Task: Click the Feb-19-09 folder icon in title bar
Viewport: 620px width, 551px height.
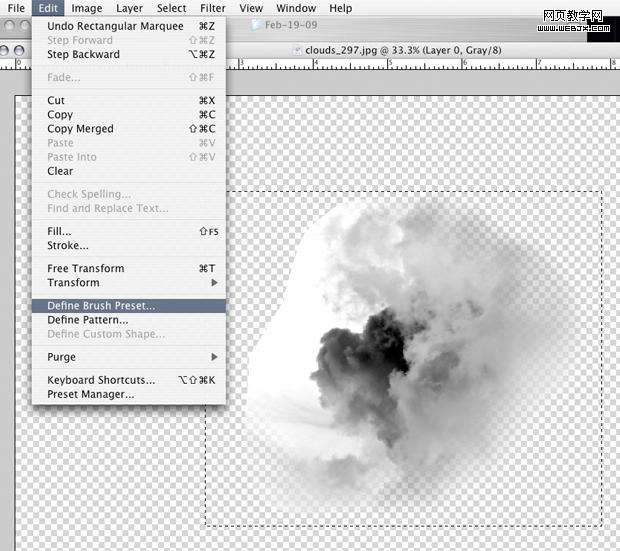Action: tap(257, 25)
